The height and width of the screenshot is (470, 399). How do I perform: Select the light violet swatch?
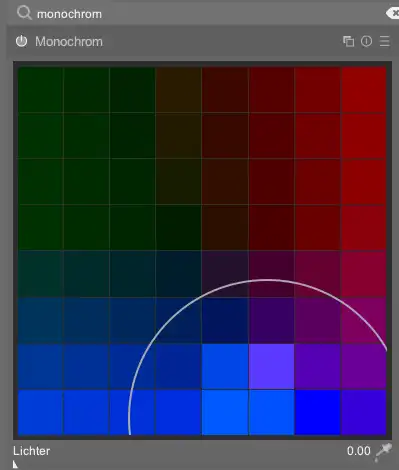point(271,366)
